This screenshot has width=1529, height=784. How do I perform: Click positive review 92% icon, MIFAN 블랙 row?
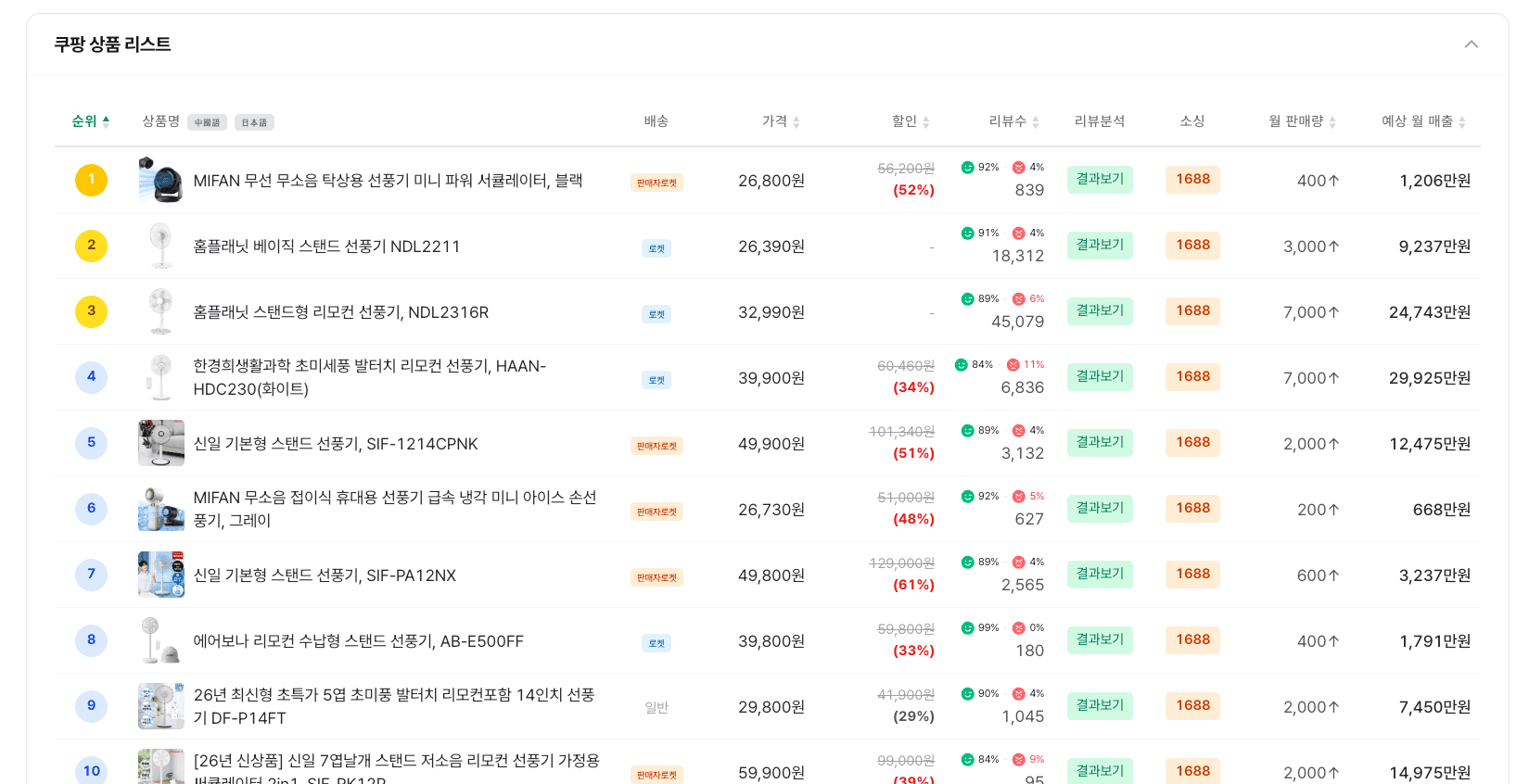click(x=967, y=168)
